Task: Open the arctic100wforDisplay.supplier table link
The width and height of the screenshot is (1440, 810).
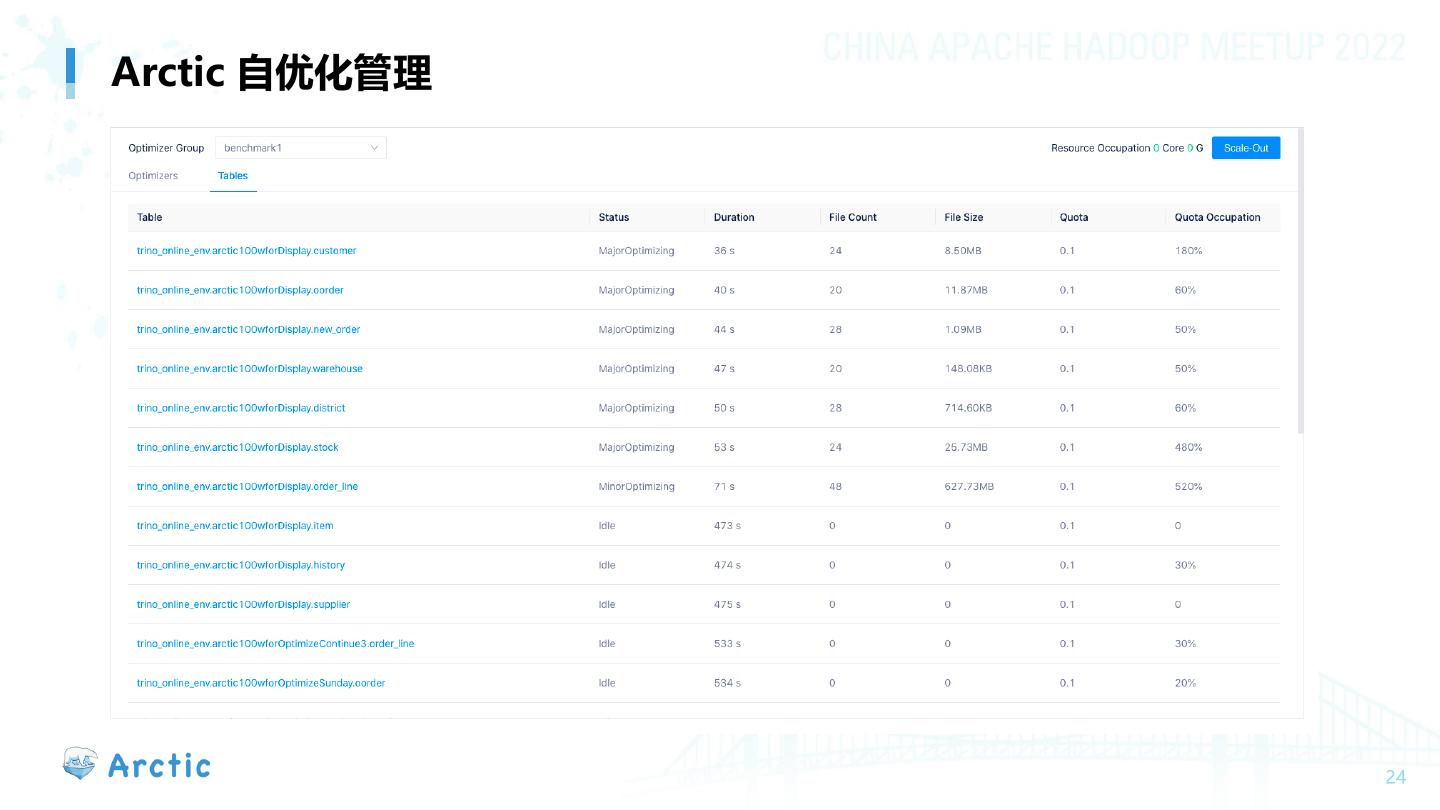Action: [x=244, y=605]
